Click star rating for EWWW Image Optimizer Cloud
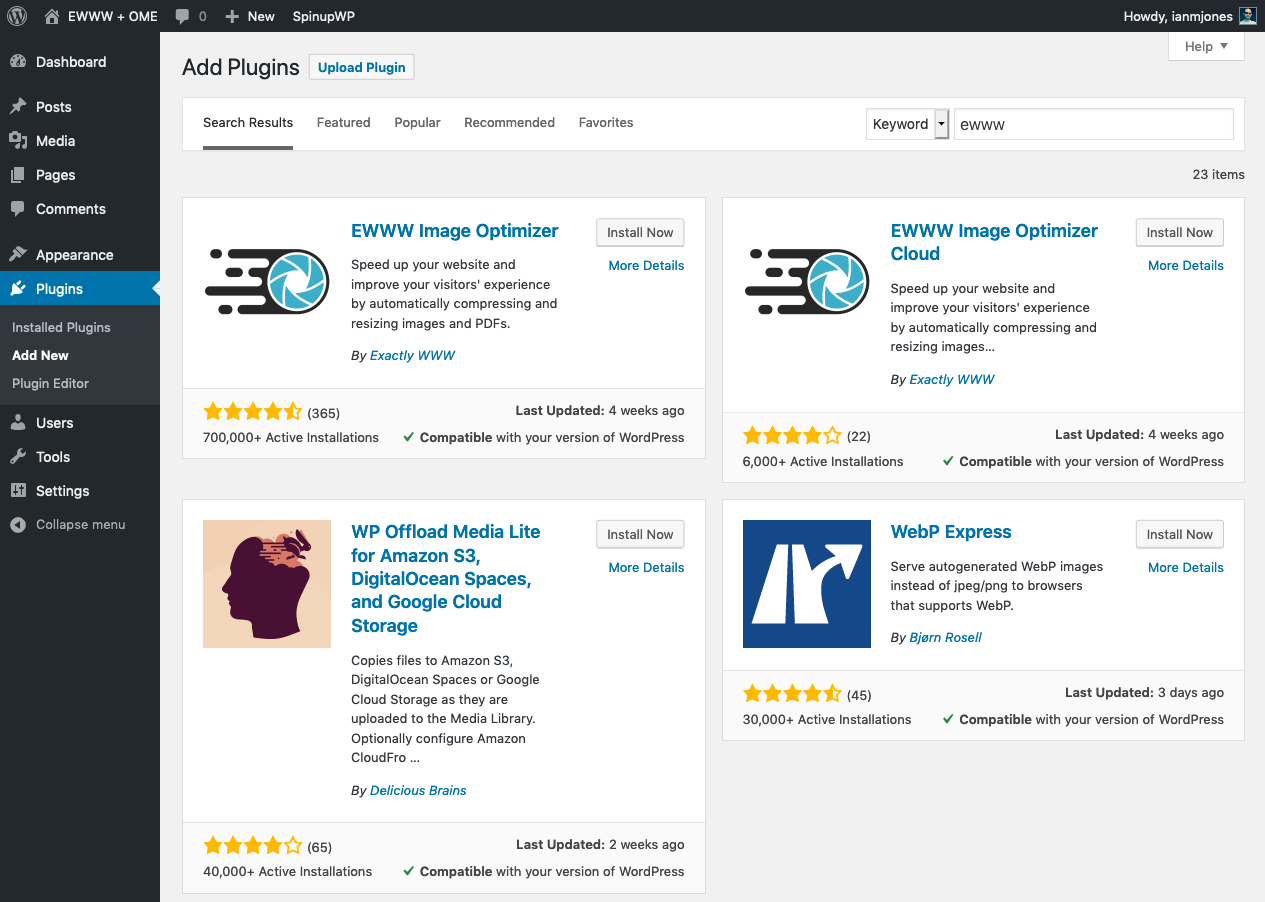Image resolution: width=1265 pixels, height=902 pixels. (792, 436)
